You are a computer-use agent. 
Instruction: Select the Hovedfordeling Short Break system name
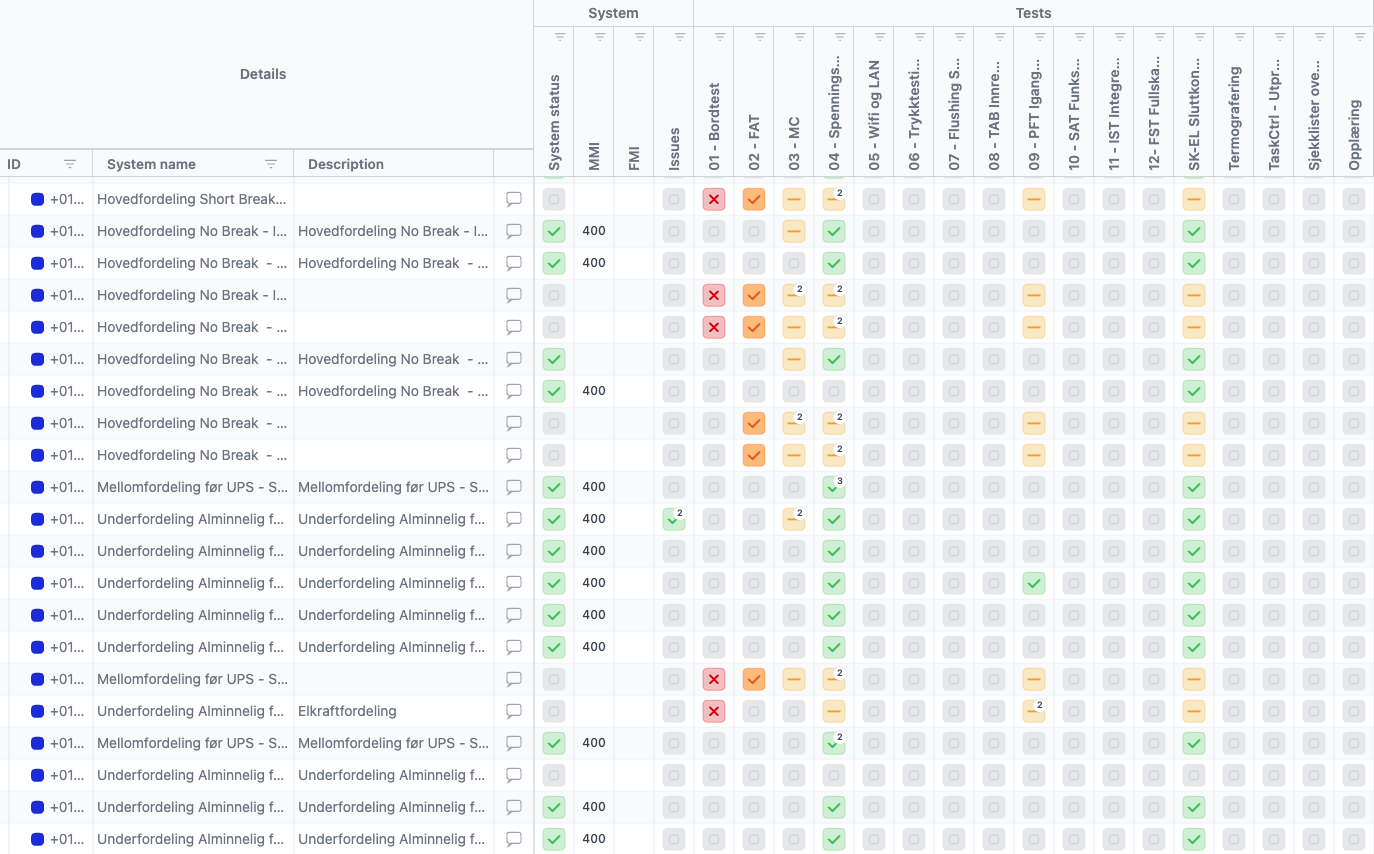click(x=193, y=199)
